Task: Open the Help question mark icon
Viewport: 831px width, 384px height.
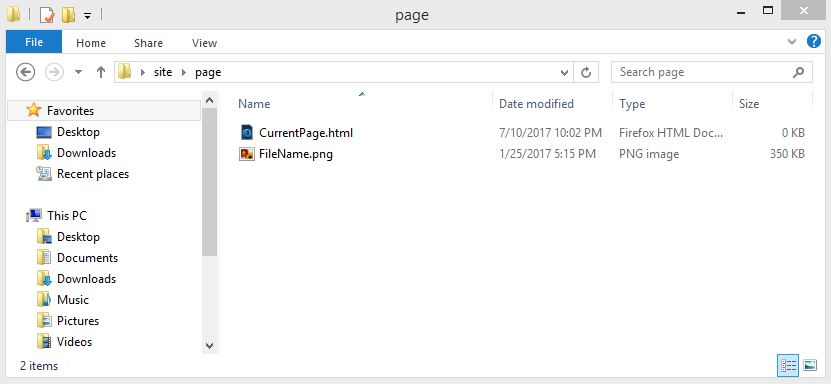Action: 814,41
